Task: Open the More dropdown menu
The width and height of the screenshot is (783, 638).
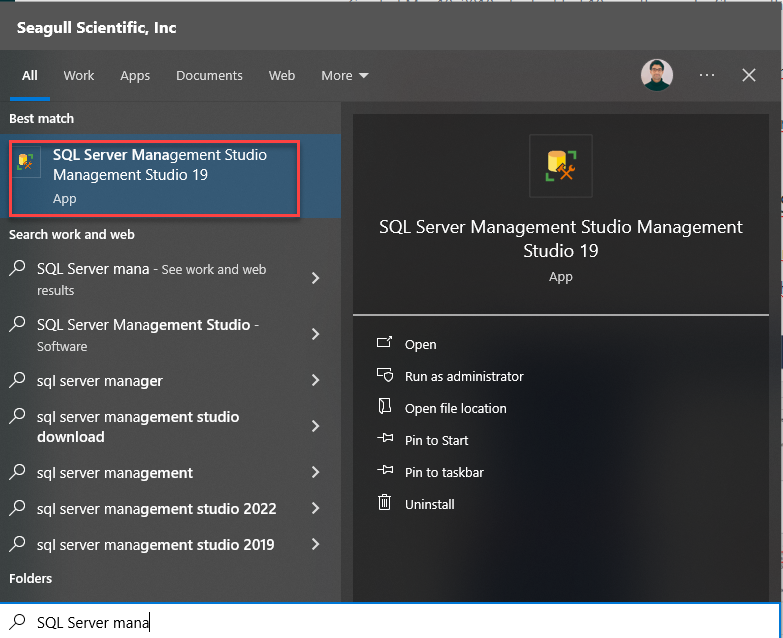Action: point(345,75)
